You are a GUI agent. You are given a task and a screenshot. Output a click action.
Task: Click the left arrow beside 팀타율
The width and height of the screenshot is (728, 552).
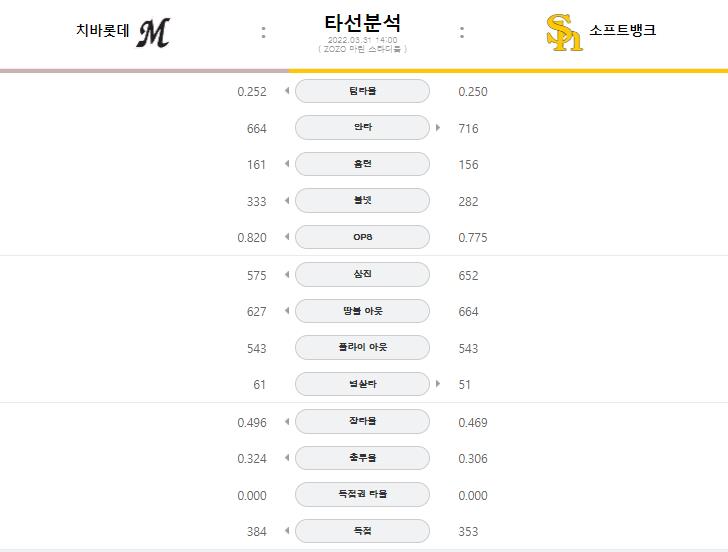click(287, 91)
